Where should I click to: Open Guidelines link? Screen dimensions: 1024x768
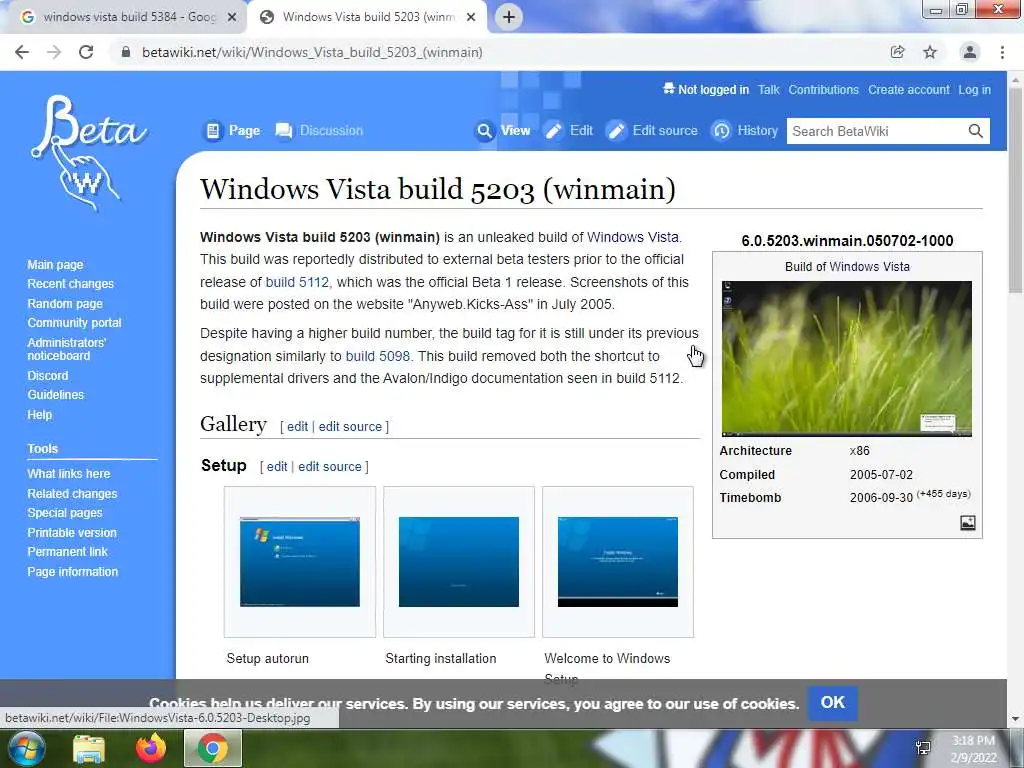(x=56, y=394)
